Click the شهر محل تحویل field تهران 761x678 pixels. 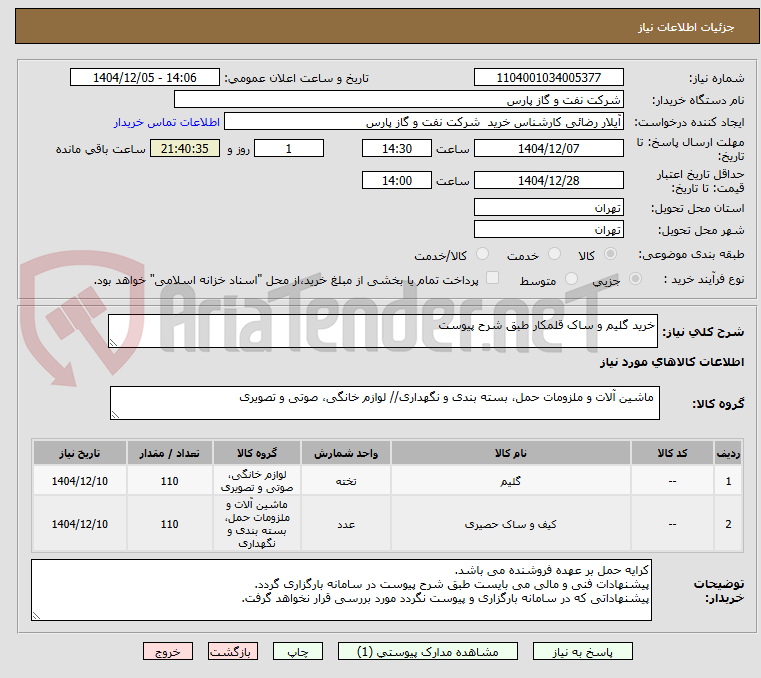[548, 229]
